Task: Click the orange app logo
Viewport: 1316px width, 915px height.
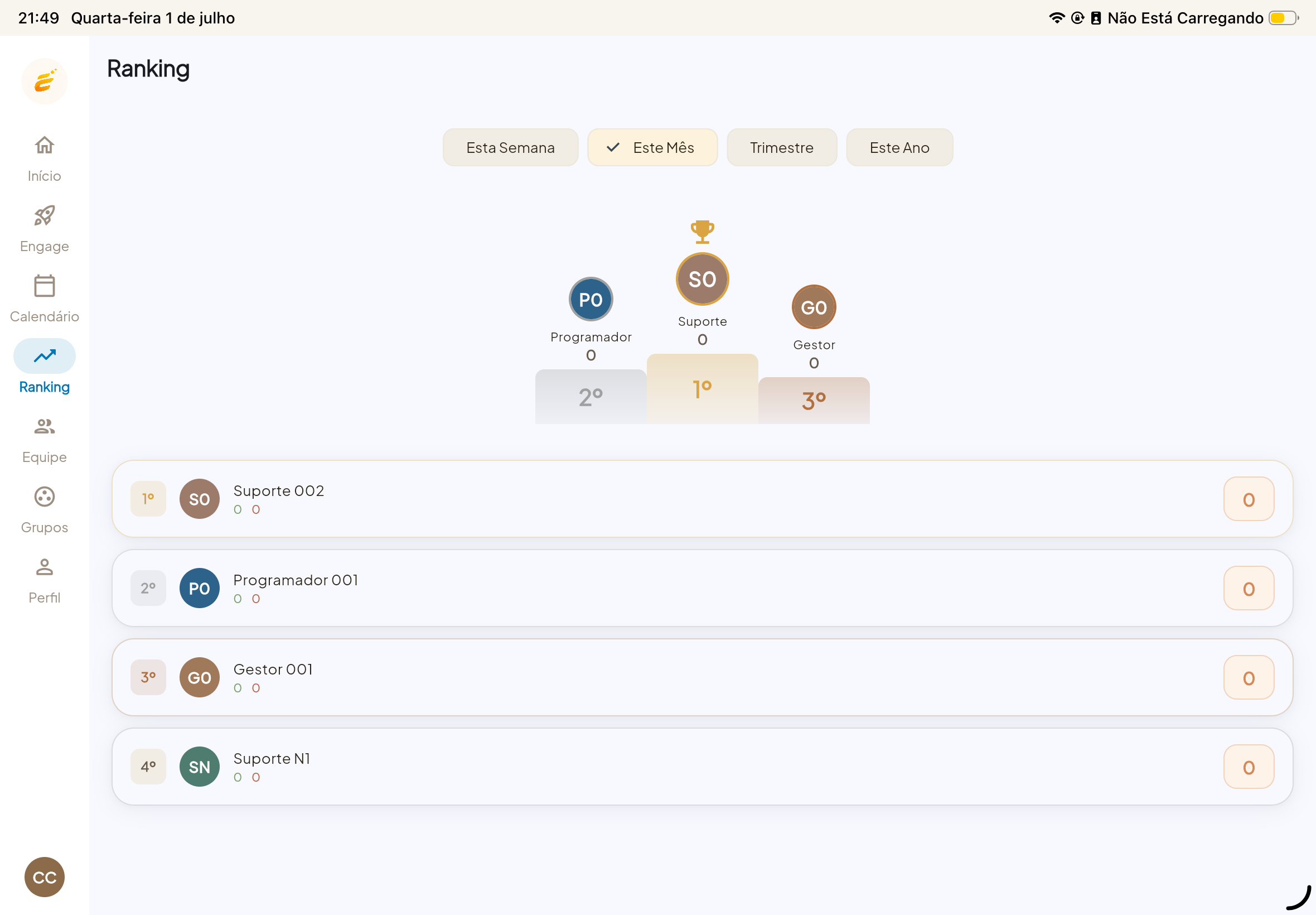Action: (x=45, y=81)
